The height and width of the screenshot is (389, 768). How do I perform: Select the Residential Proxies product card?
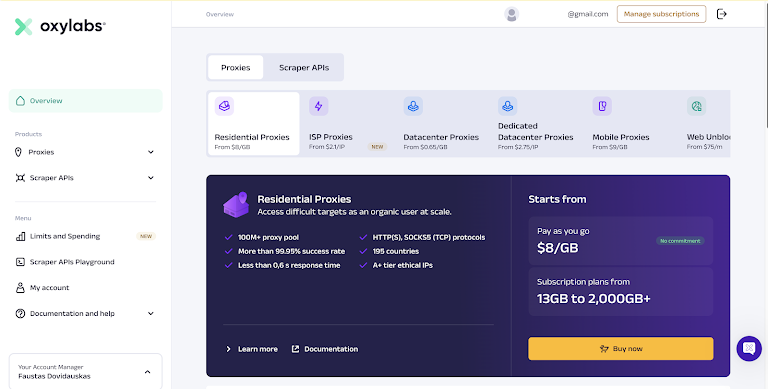(x=254, y=123)
